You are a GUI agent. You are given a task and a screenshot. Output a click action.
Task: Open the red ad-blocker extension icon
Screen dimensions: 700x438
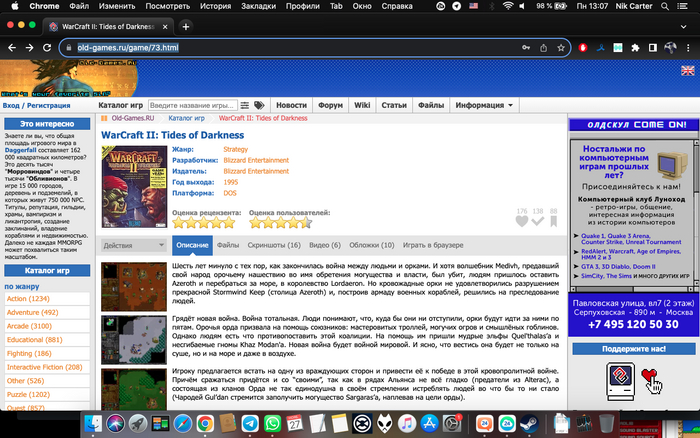coord(583,48)
